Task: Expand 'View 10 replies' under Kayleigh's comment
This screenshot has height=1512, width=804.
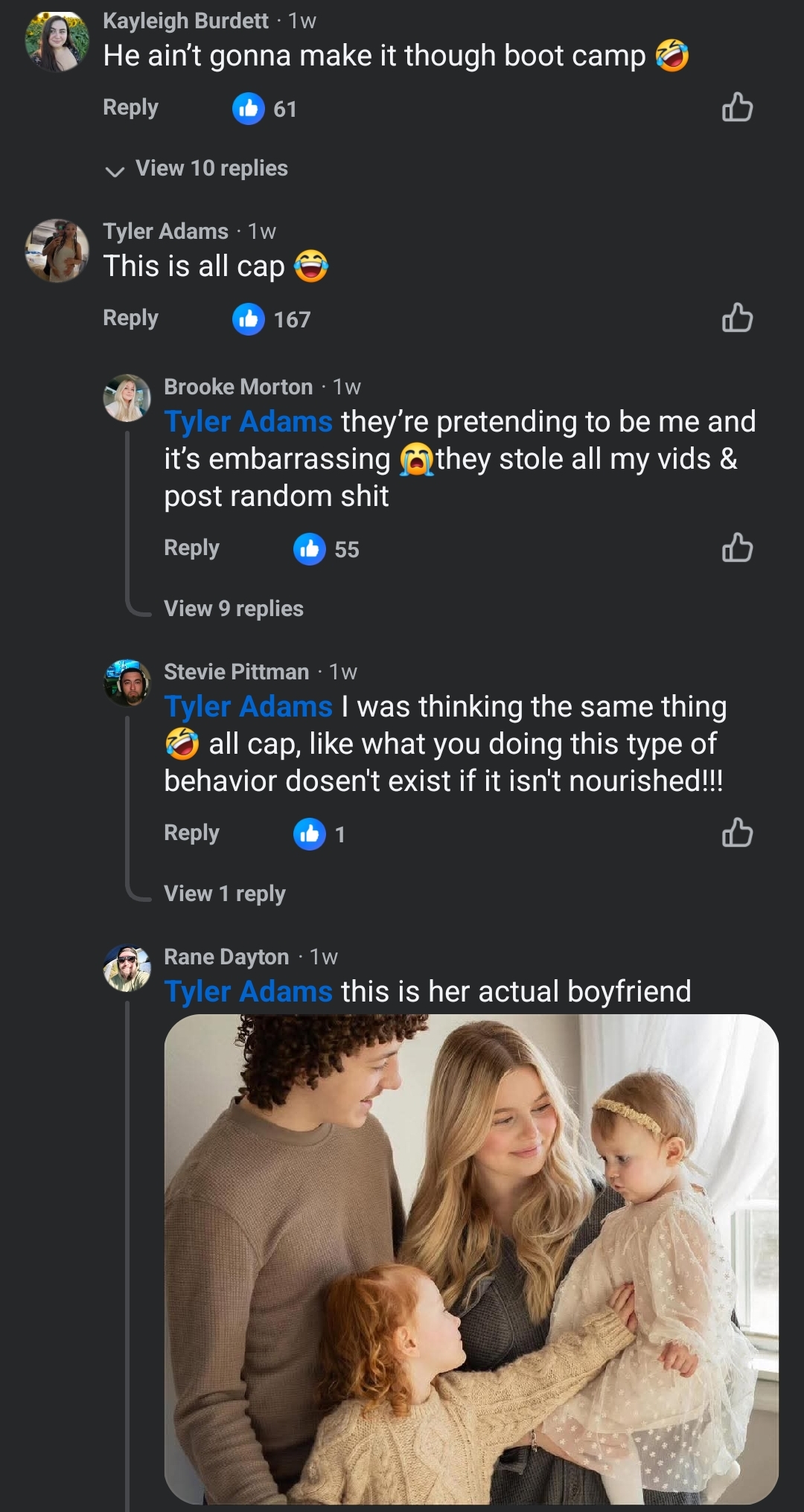Action: pyautogui.click(x=211, y=169)
